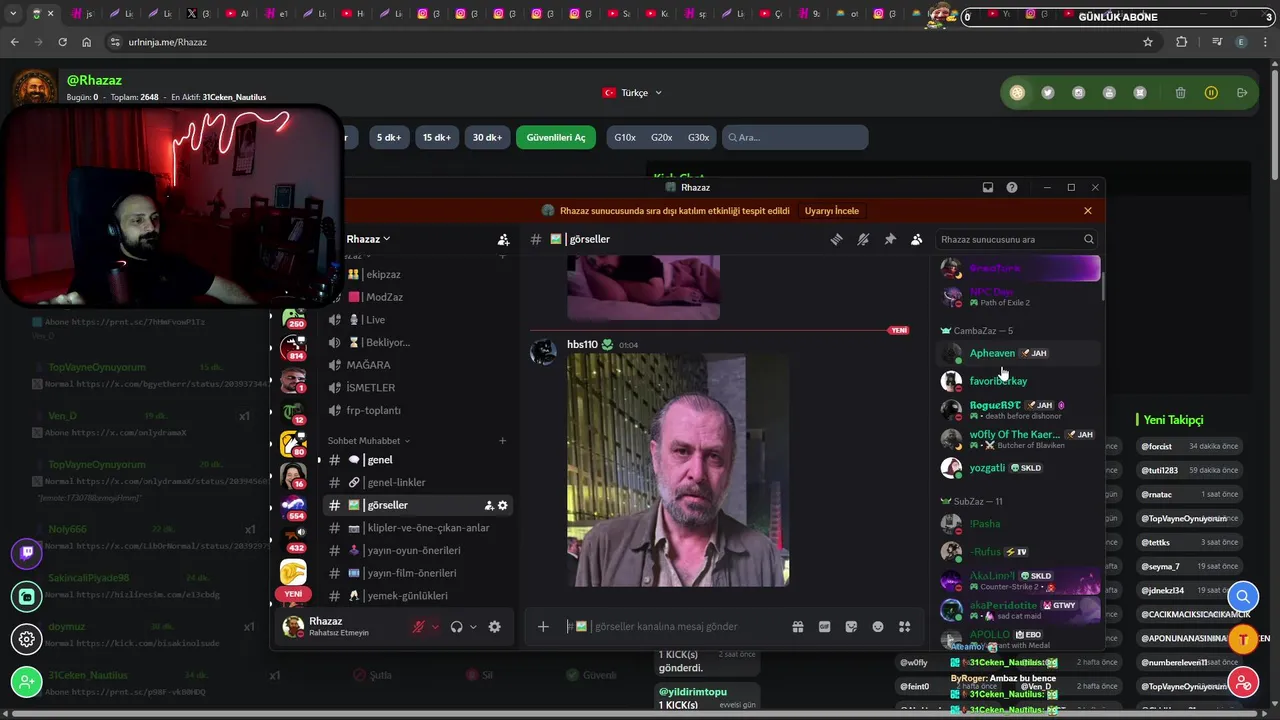This screenshot has width=1280, height=720.
Task: Open hbs110's posted image of the man
Action: pyautogui.click(x=678, y=470)
